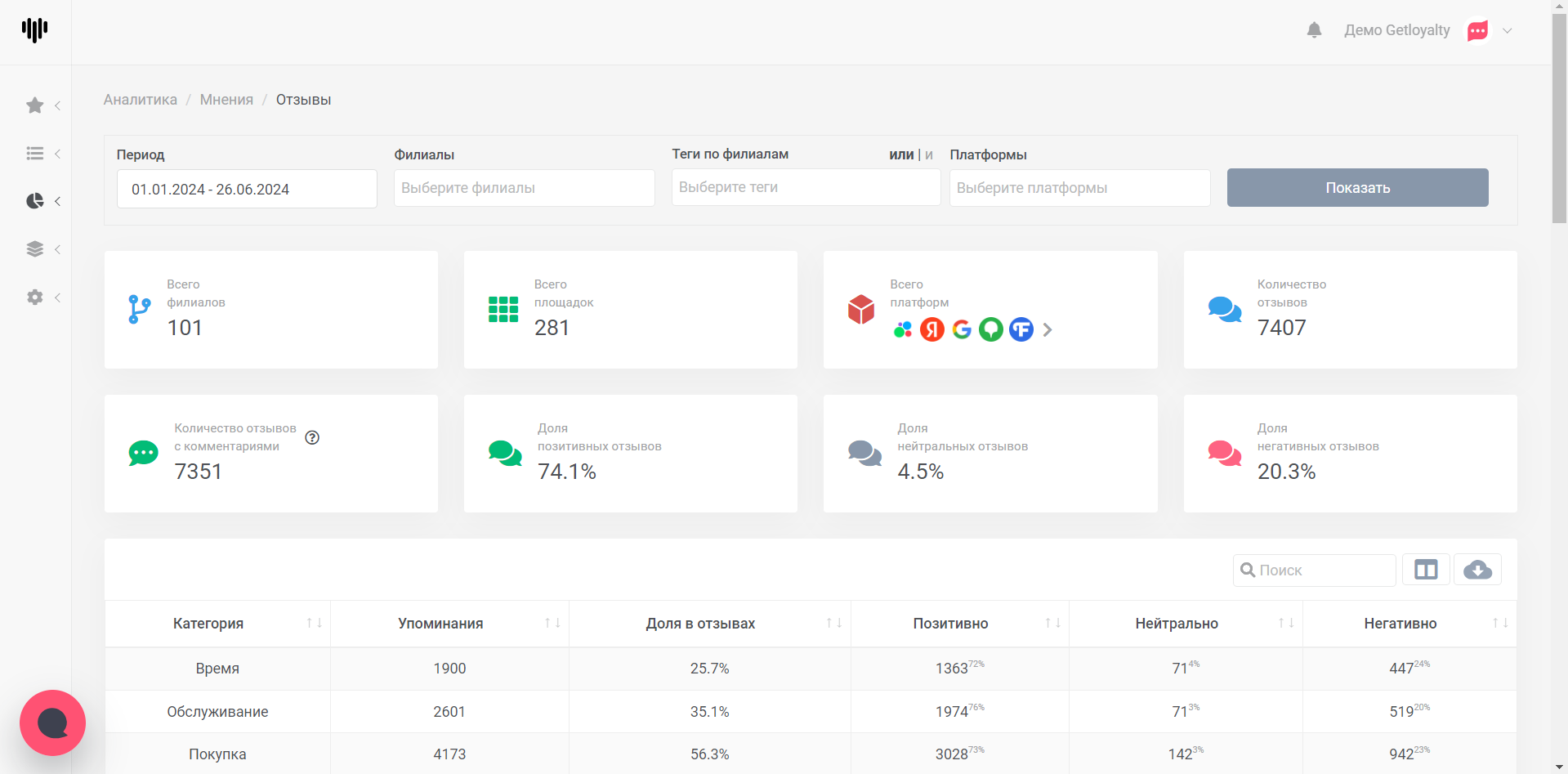Click the Getloyalty logo in top left
Viewport: 1568px width, 774px height.
[34, 30]
